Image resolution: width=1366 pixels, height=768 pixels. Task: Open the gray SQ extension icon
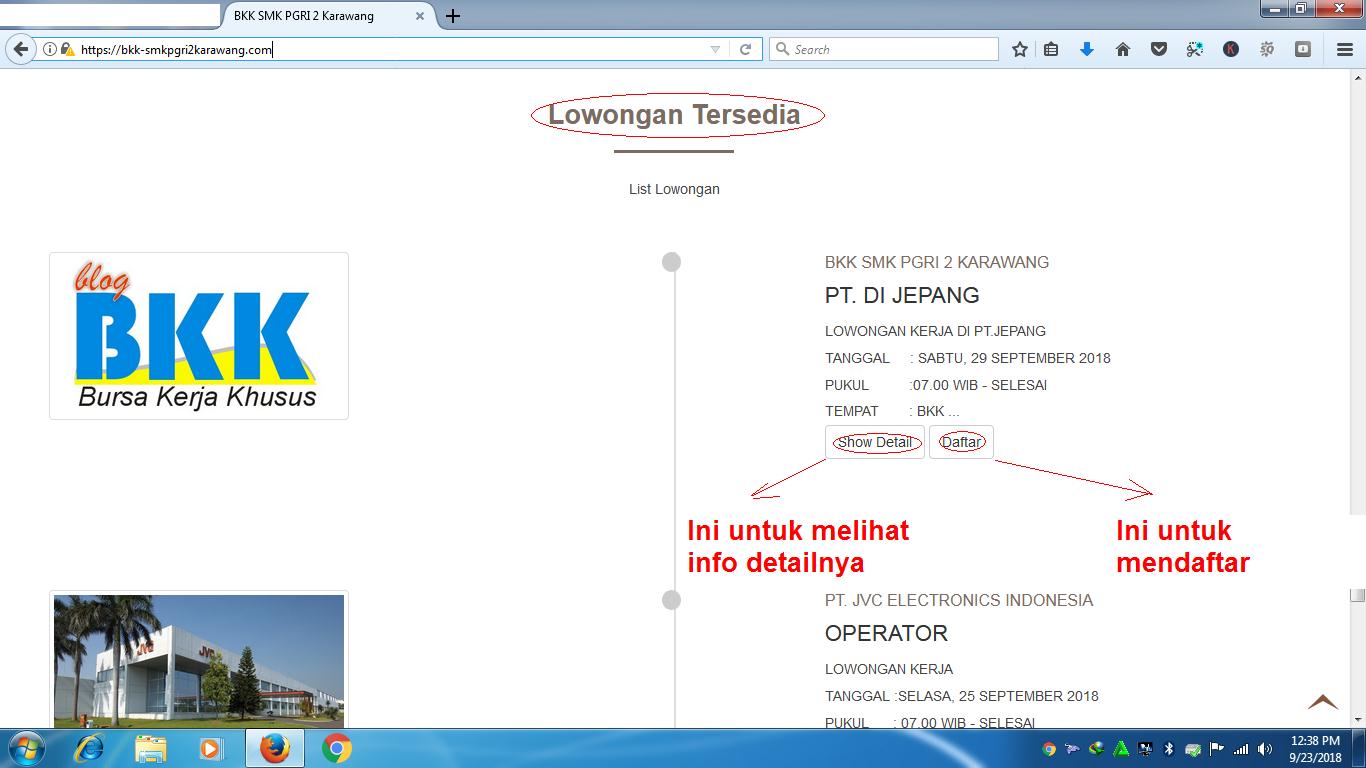[1267, 49]
